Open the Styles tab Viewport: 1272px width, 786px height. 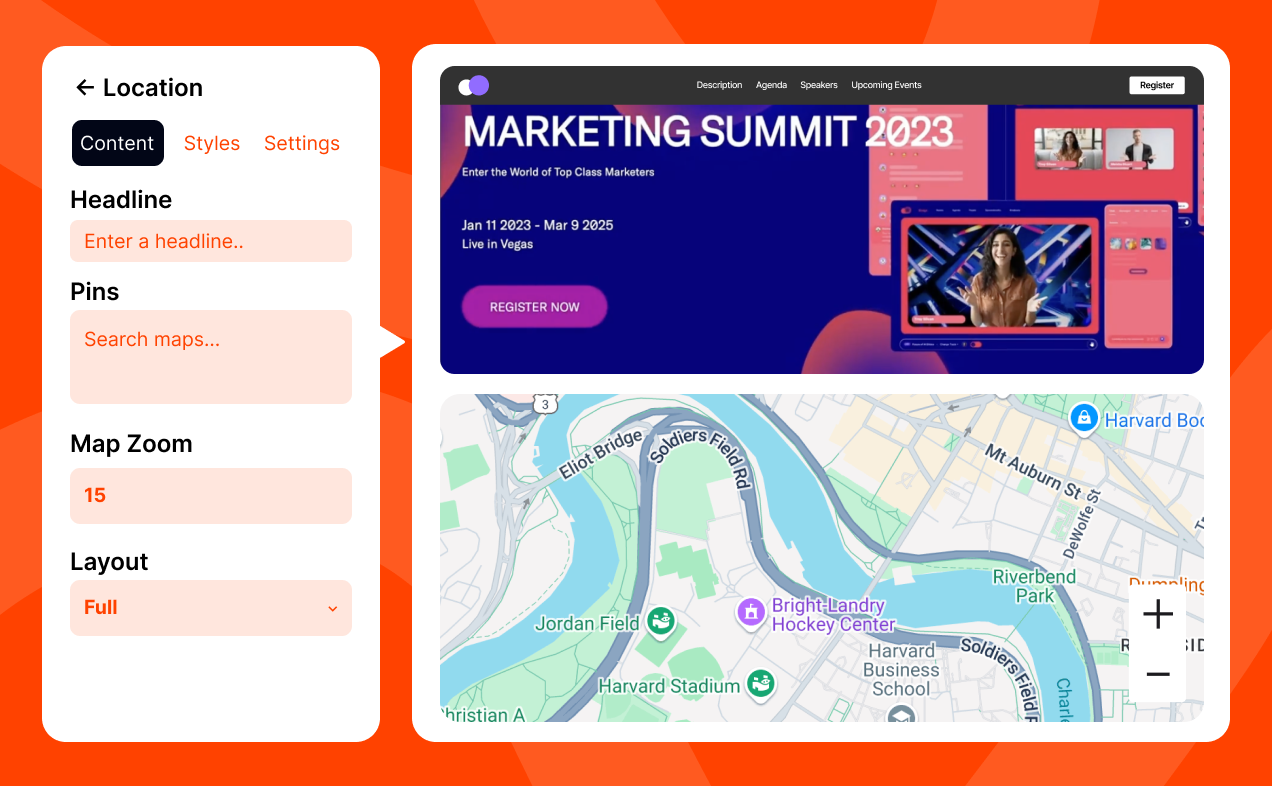tap(212, 143)
